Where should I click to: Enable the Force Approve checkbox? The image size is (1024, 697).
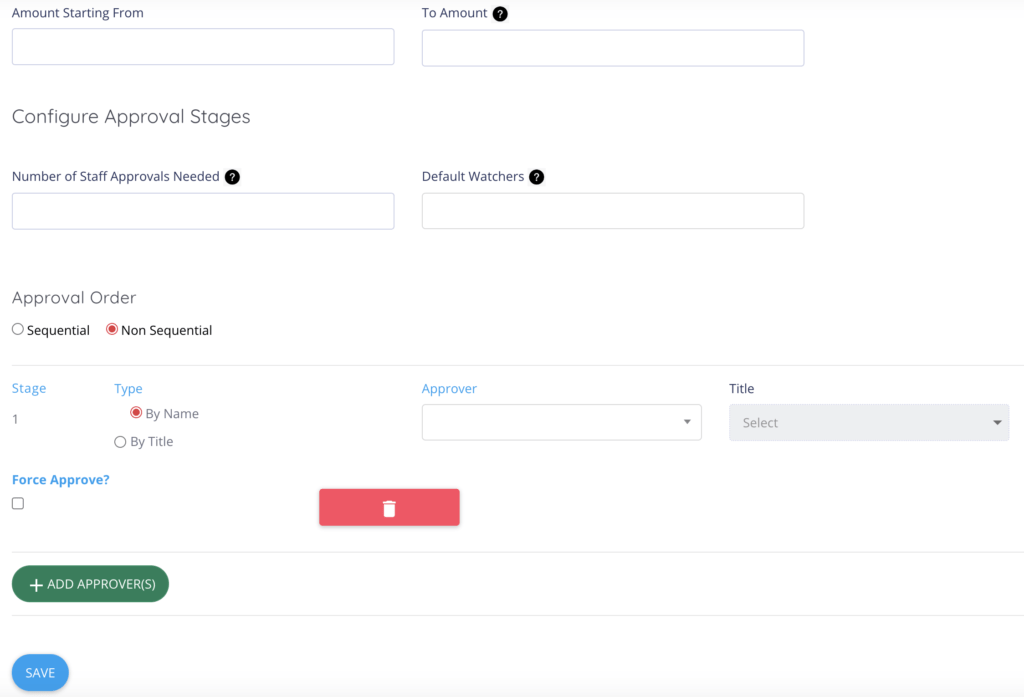18,504
